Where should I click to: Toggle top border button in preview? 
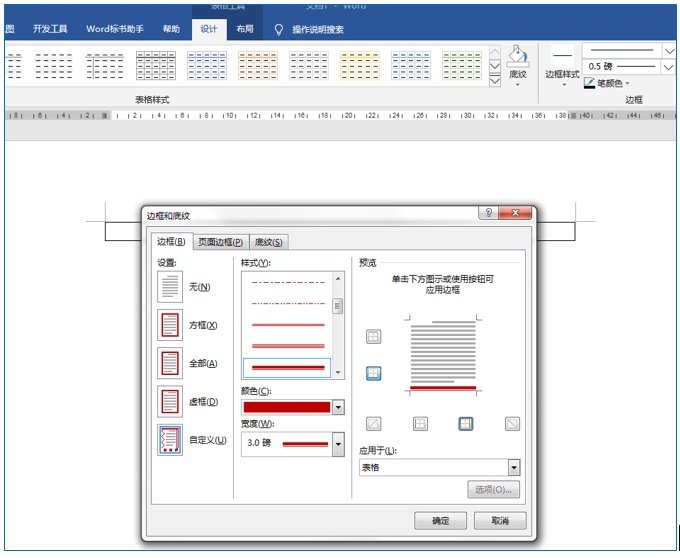tap(373, 336)
